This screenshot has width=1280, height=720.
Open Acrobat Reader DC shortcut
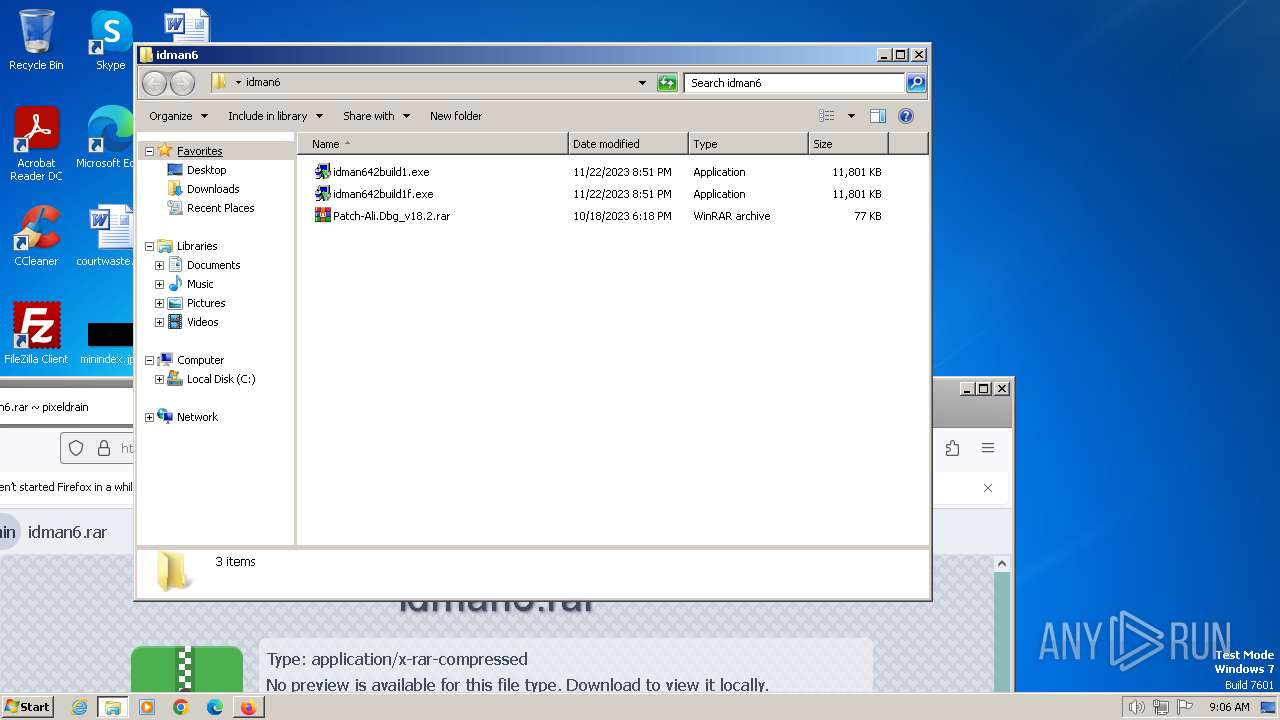[36, 144]
